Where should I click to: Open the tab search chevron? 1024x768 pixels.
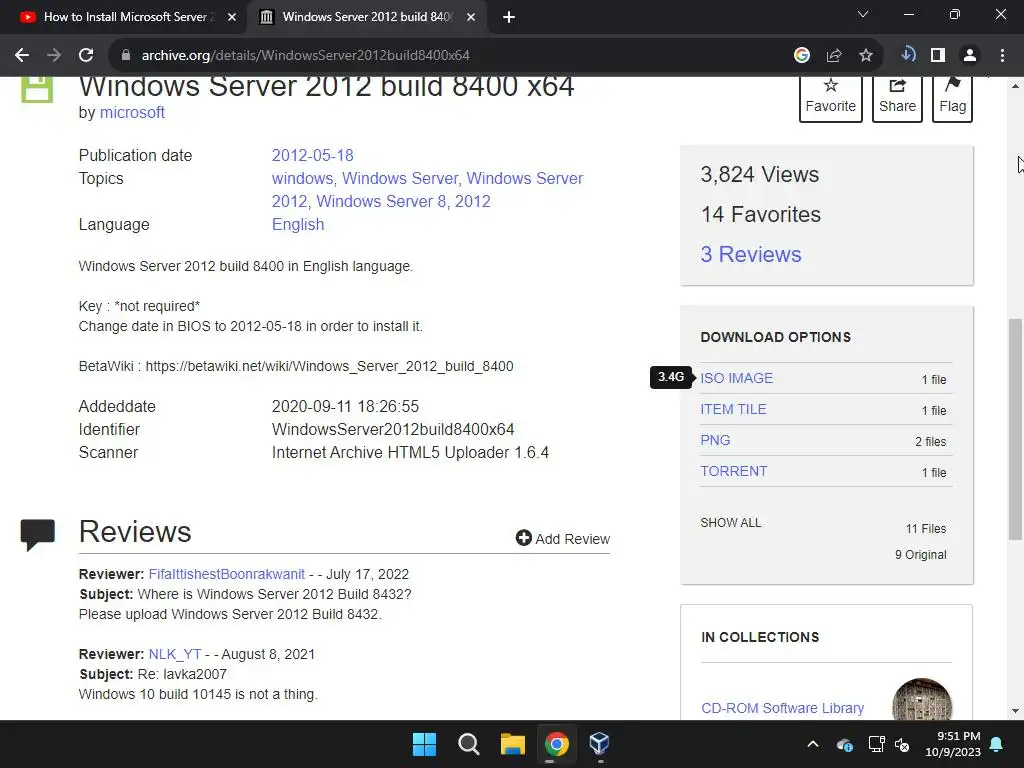(863, 14)
